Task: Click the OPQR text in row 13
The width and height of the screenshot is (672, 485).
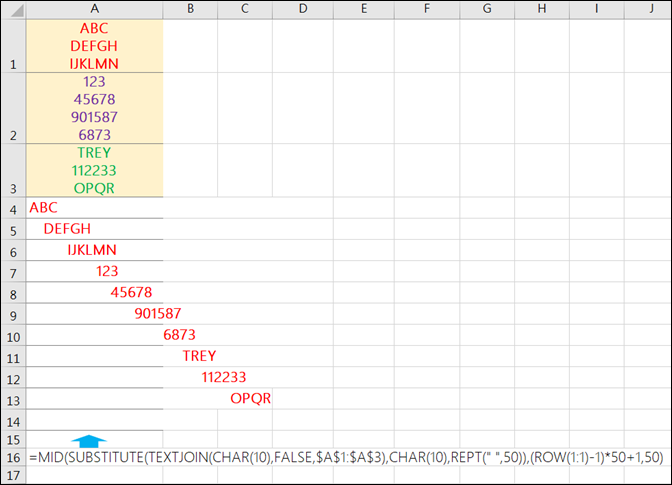Action: click(251, 398)
